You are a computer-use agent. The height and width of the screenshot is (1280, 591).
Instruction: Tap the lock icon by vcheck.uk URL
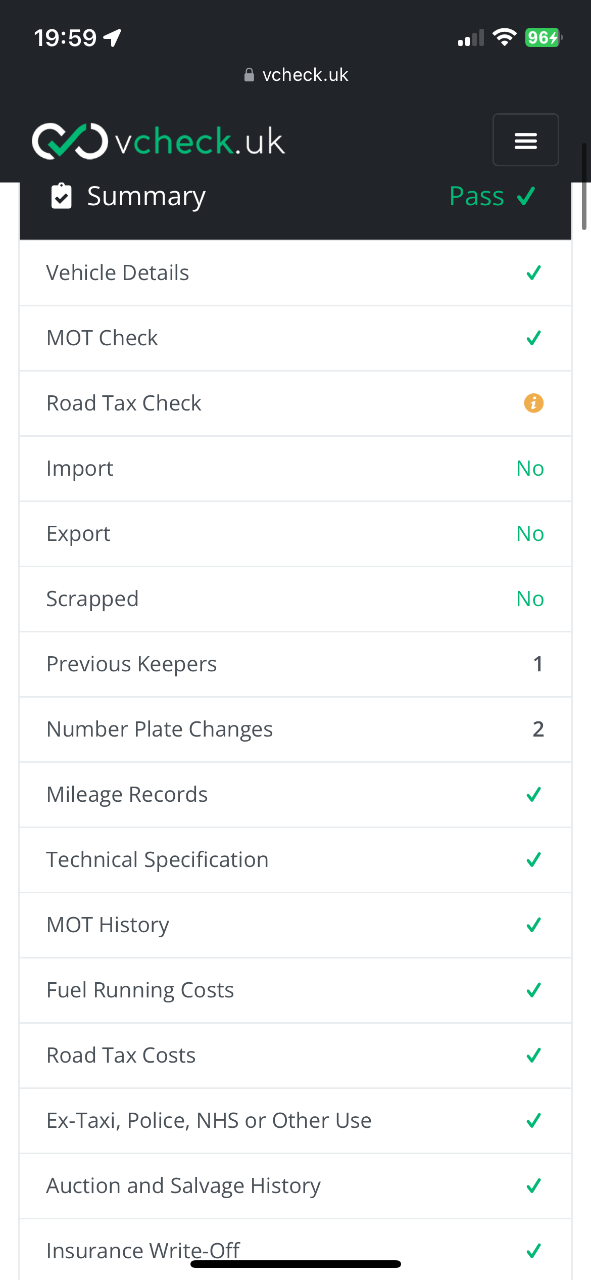(250, 75)
